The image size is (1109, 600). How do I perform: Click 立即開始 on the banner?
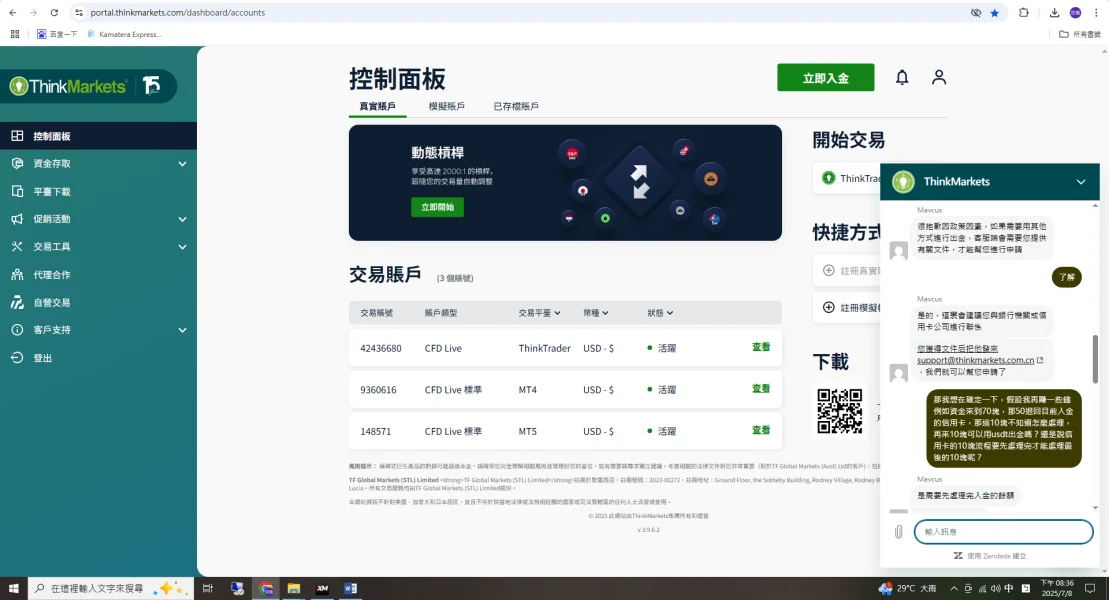437,207
